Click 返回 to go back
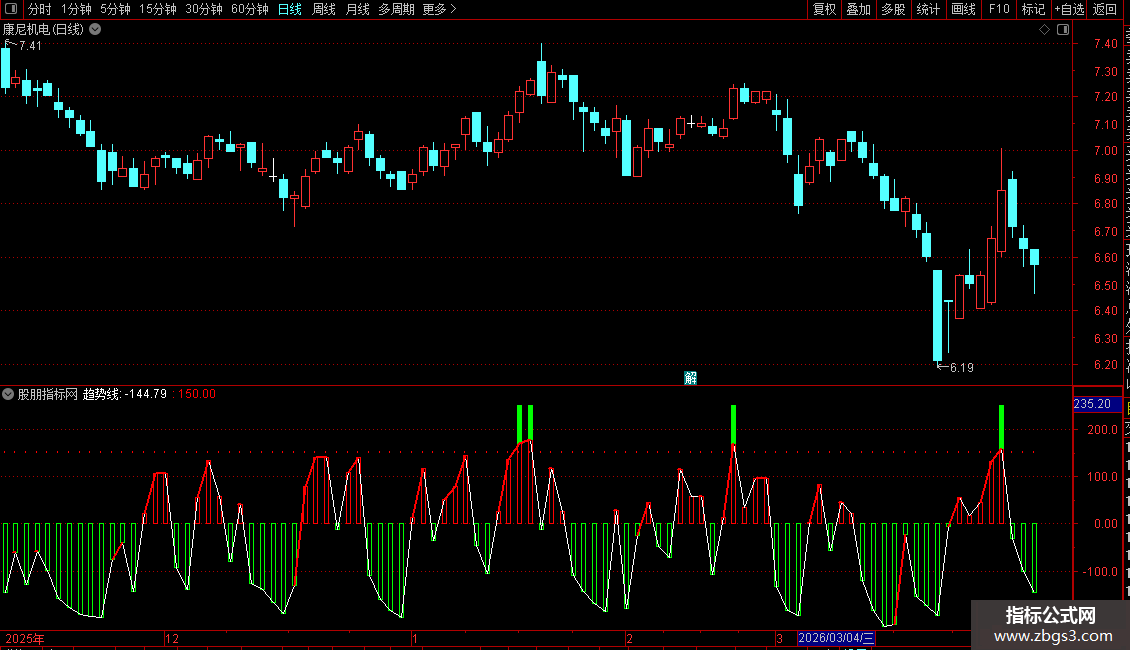The image size is (1130, 650). coord(1105,9)
